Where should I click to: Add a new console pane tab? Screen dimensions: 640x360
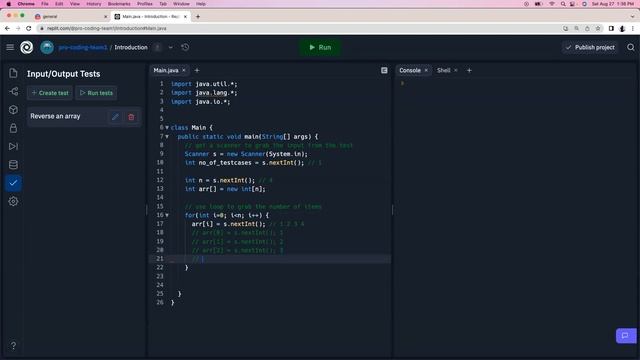point(469,70)
